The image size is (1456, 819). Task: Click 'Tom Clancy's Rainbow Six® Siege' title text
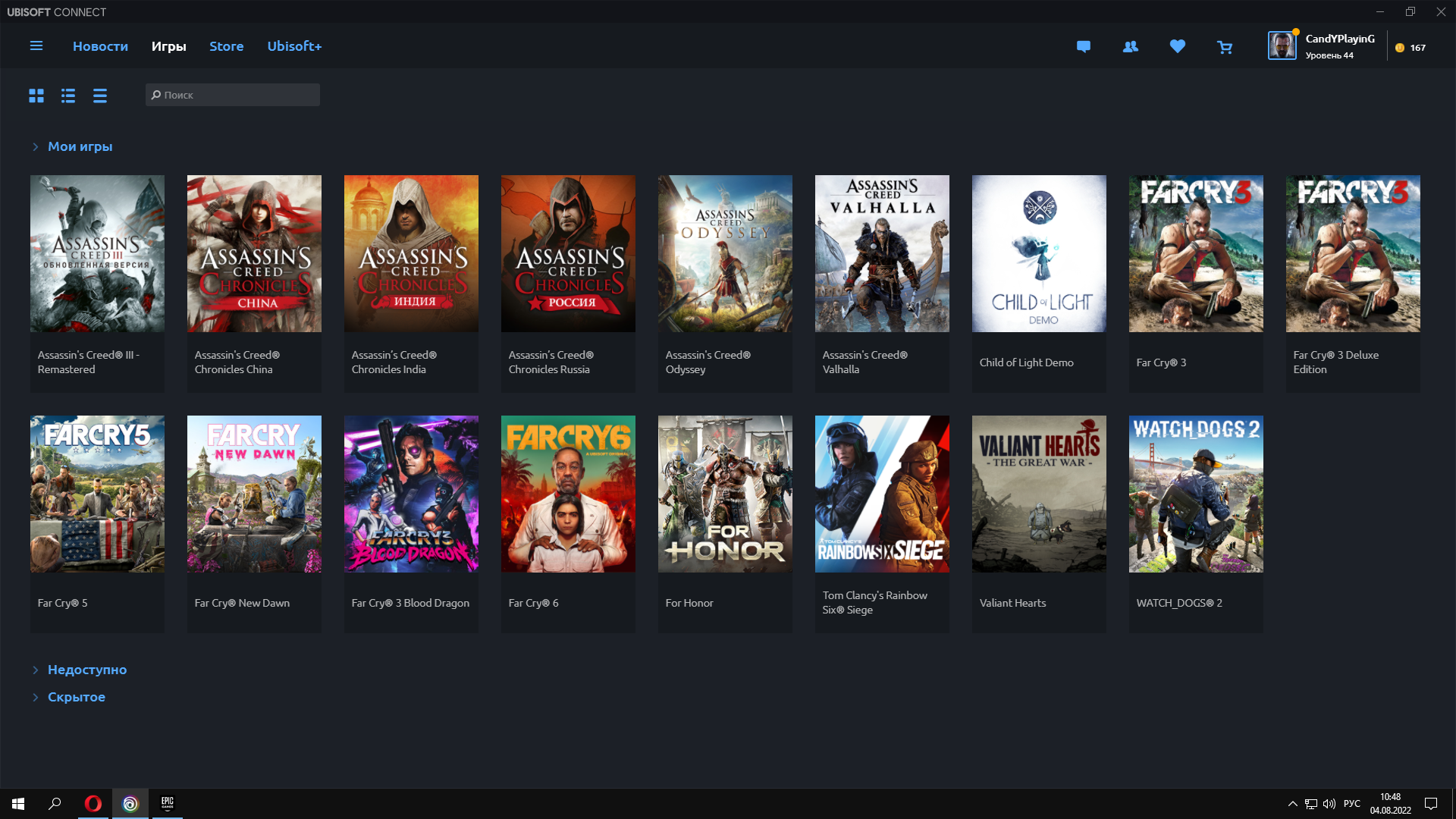(x=874, y=603)
